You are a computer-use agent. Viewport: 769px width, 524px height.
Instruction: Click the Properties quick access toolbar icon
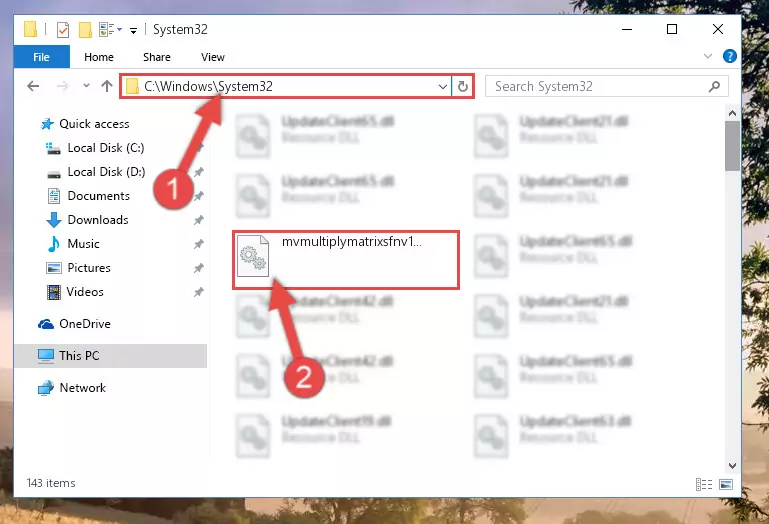tap(63, 30)
